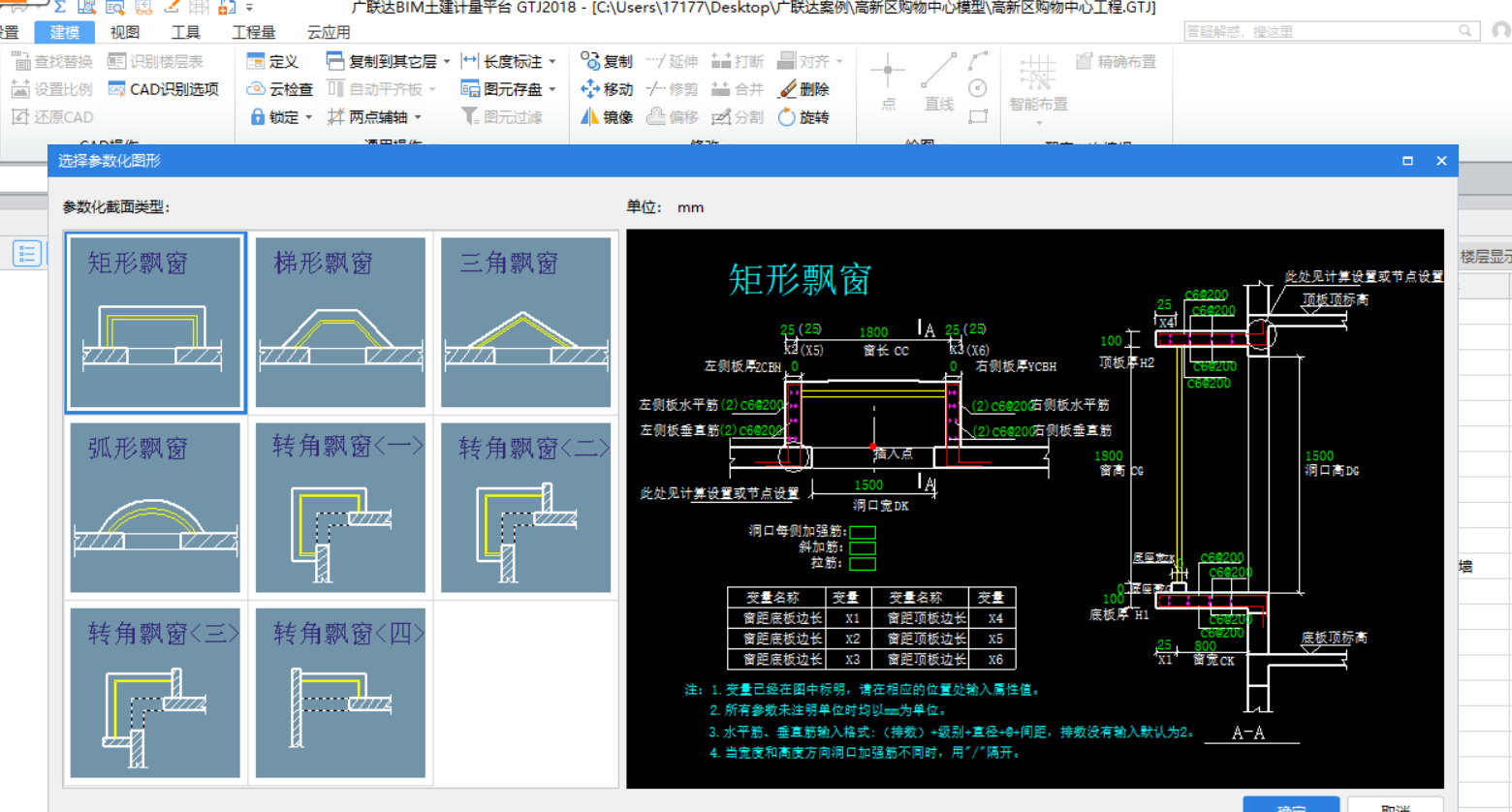
Task: Click the 设置比例 tool
Action: click(52, 89)
